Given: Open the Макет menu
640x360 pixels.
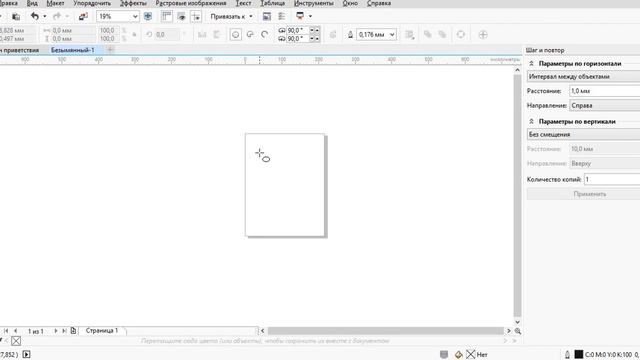Looking at the screenshot, I should coord(55,3).
